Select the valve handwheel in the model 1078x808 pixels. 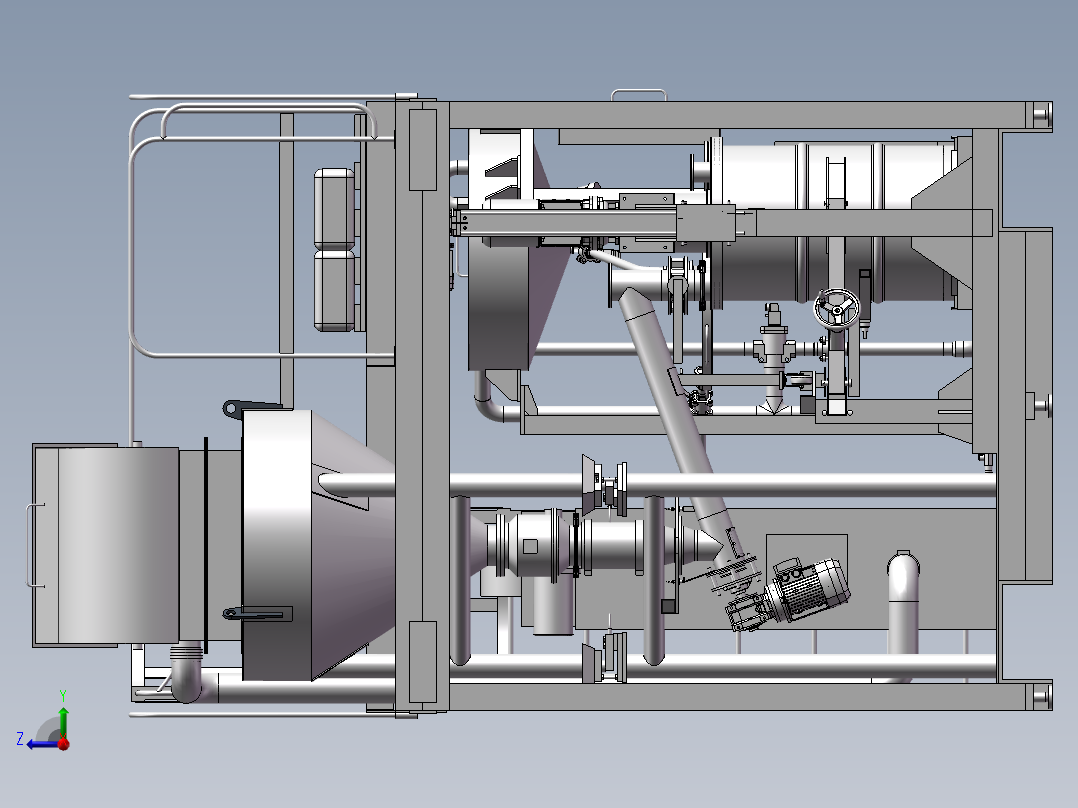pyautogui.click(x=837, y=309)
